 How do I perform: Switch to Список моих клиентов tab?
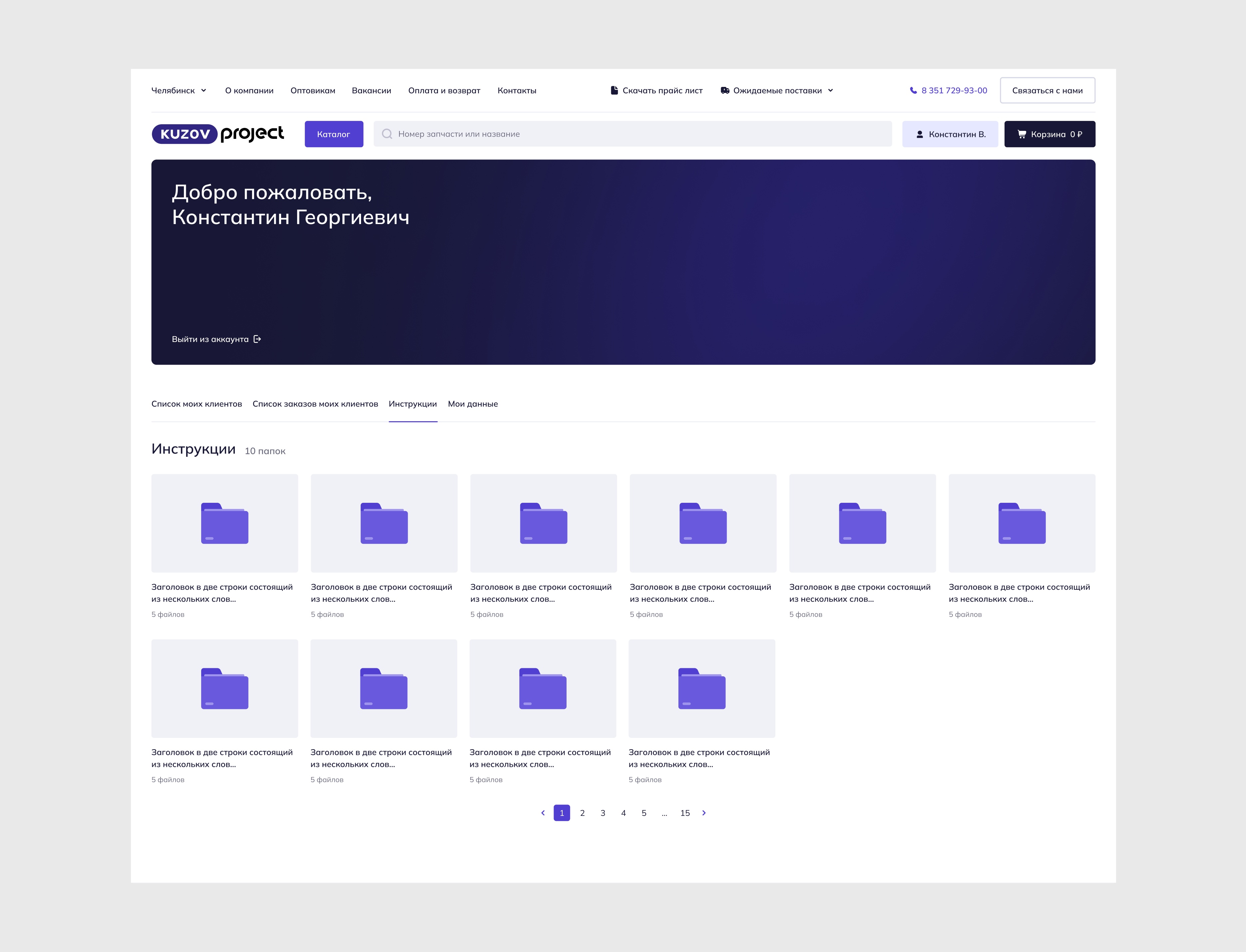197,404
